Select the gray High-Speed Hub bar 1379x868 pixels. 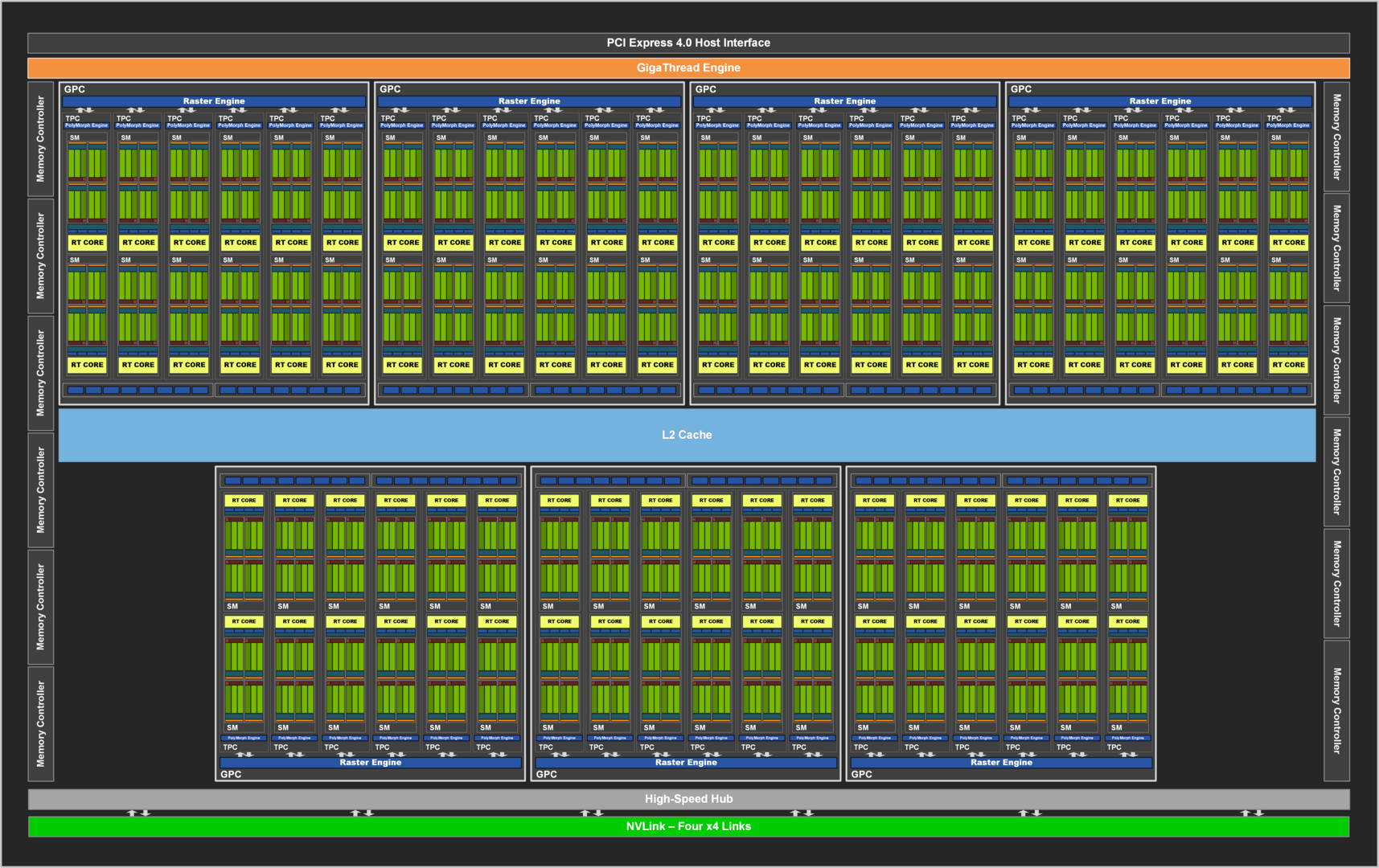[x=688, y=799]
